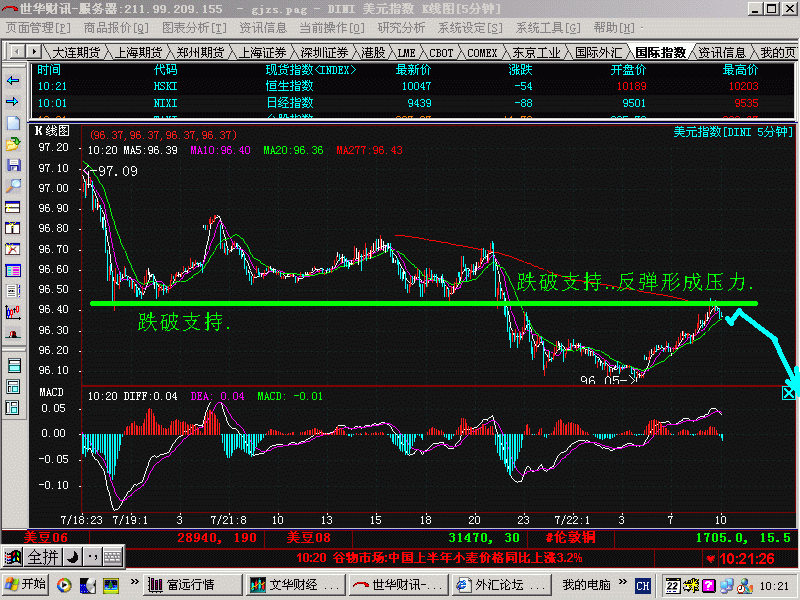Click the 涨跌 column header
The width and height of the screenshot is (800, 600).
520,70
